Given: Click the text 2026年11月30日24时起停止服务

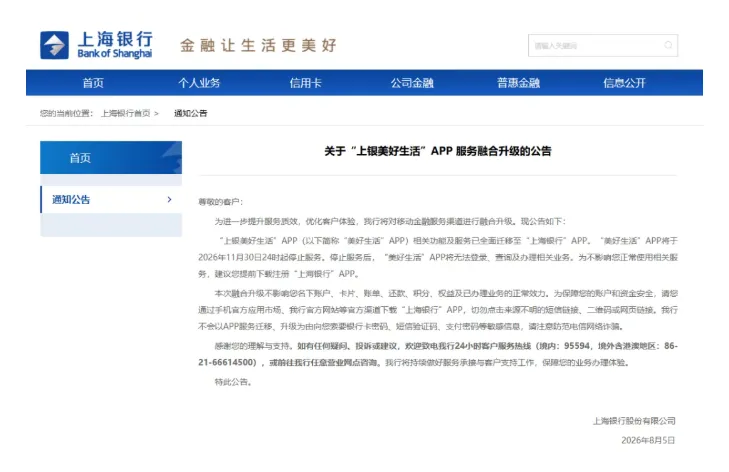Looking at the screenshot, I should [x=260, y=257].
